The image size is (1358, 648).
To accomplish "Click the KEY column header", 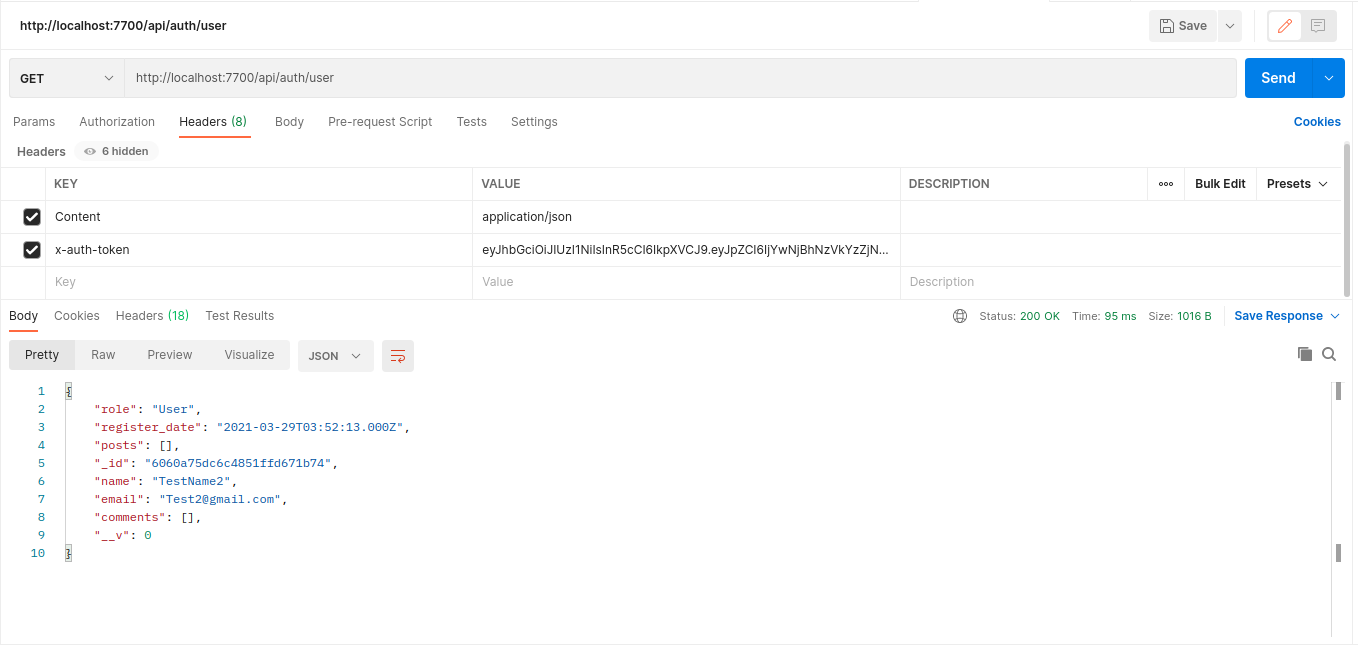I will pos(66,184).
